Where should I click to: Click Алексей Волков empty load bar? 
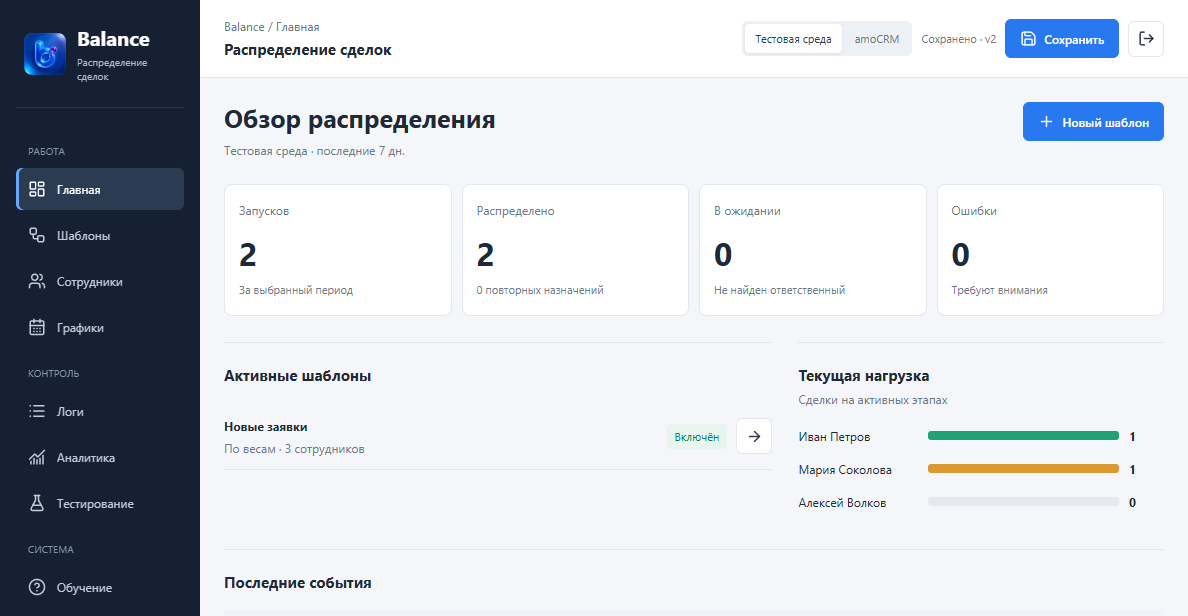[1024, 502]
